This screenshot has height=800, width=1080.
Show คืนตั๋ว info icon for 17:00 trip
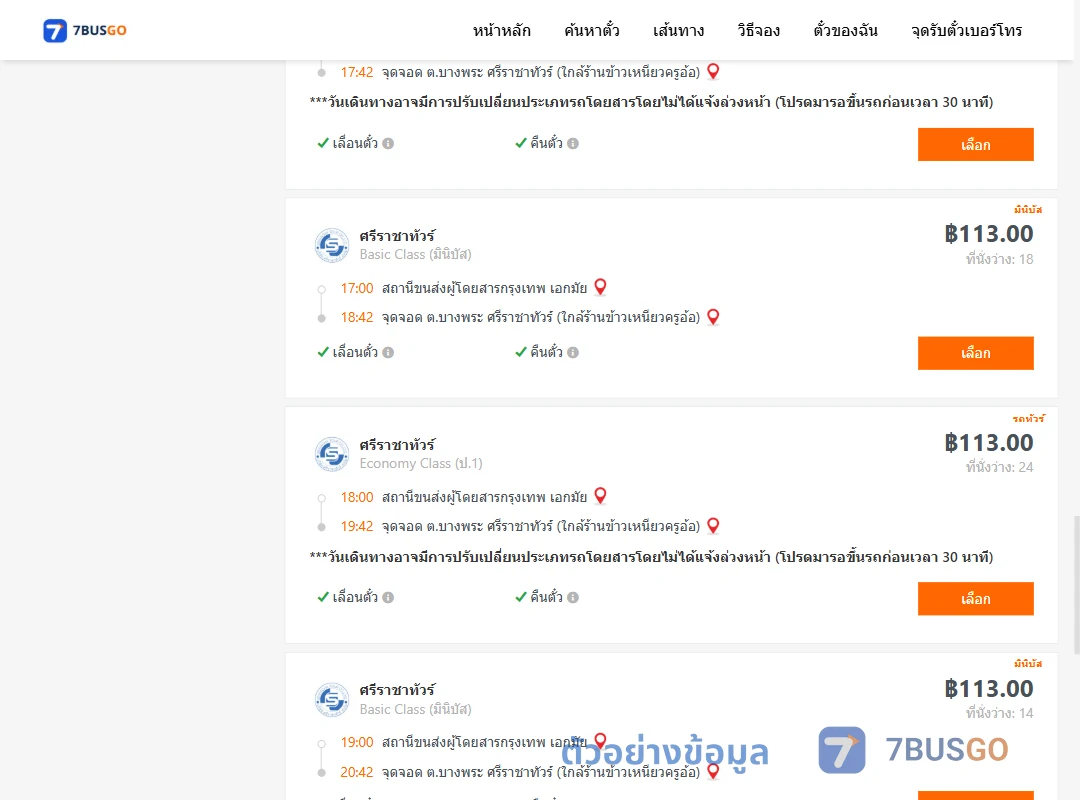pos(573,352)
